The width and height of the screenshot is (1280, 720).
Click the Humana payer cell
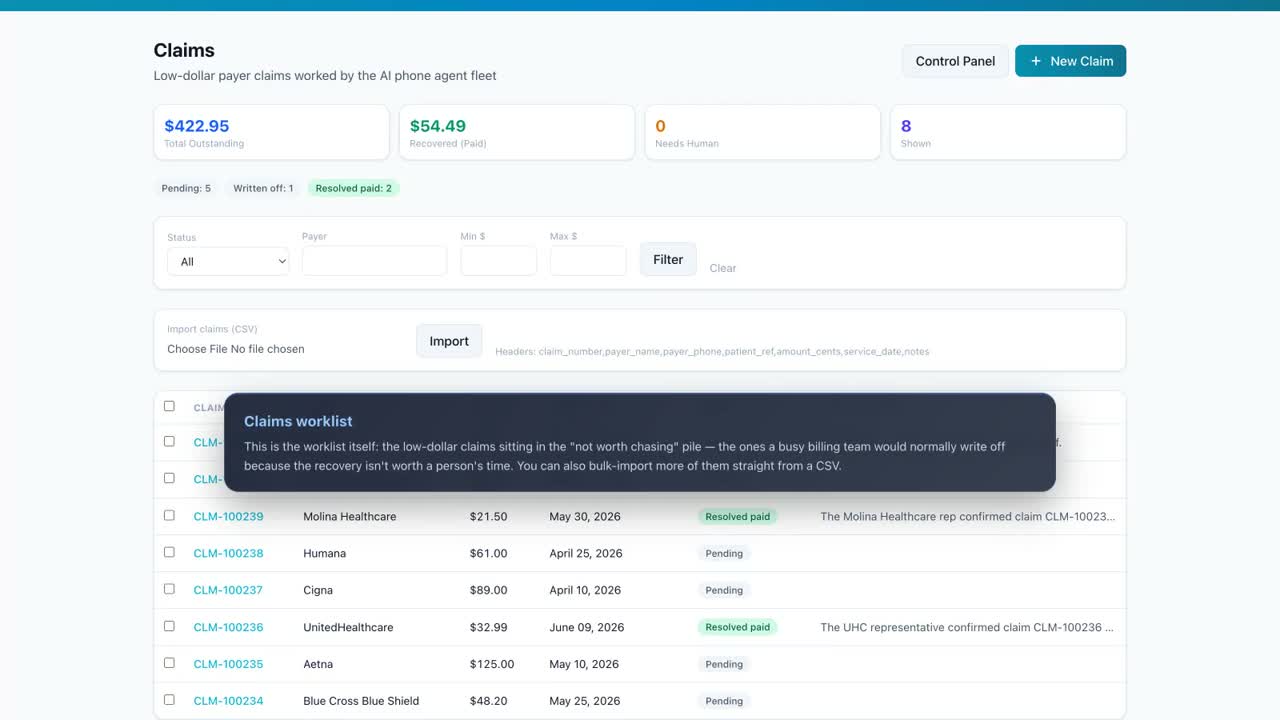click(x=325, y=554)
